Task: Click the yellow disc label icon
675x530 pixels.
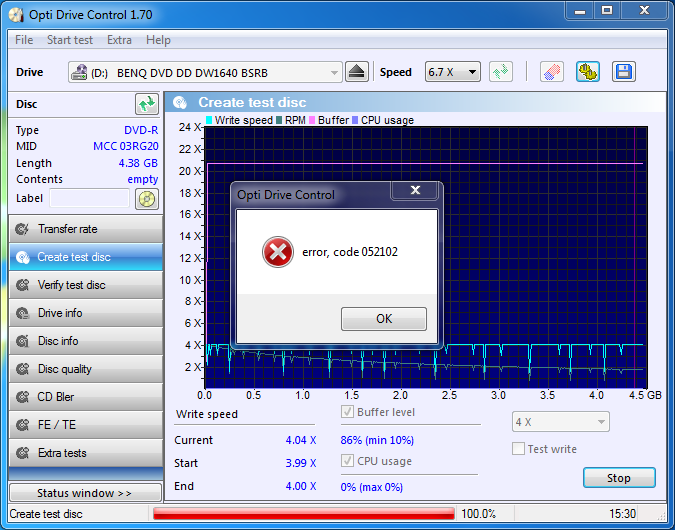Action: point(147,199)
